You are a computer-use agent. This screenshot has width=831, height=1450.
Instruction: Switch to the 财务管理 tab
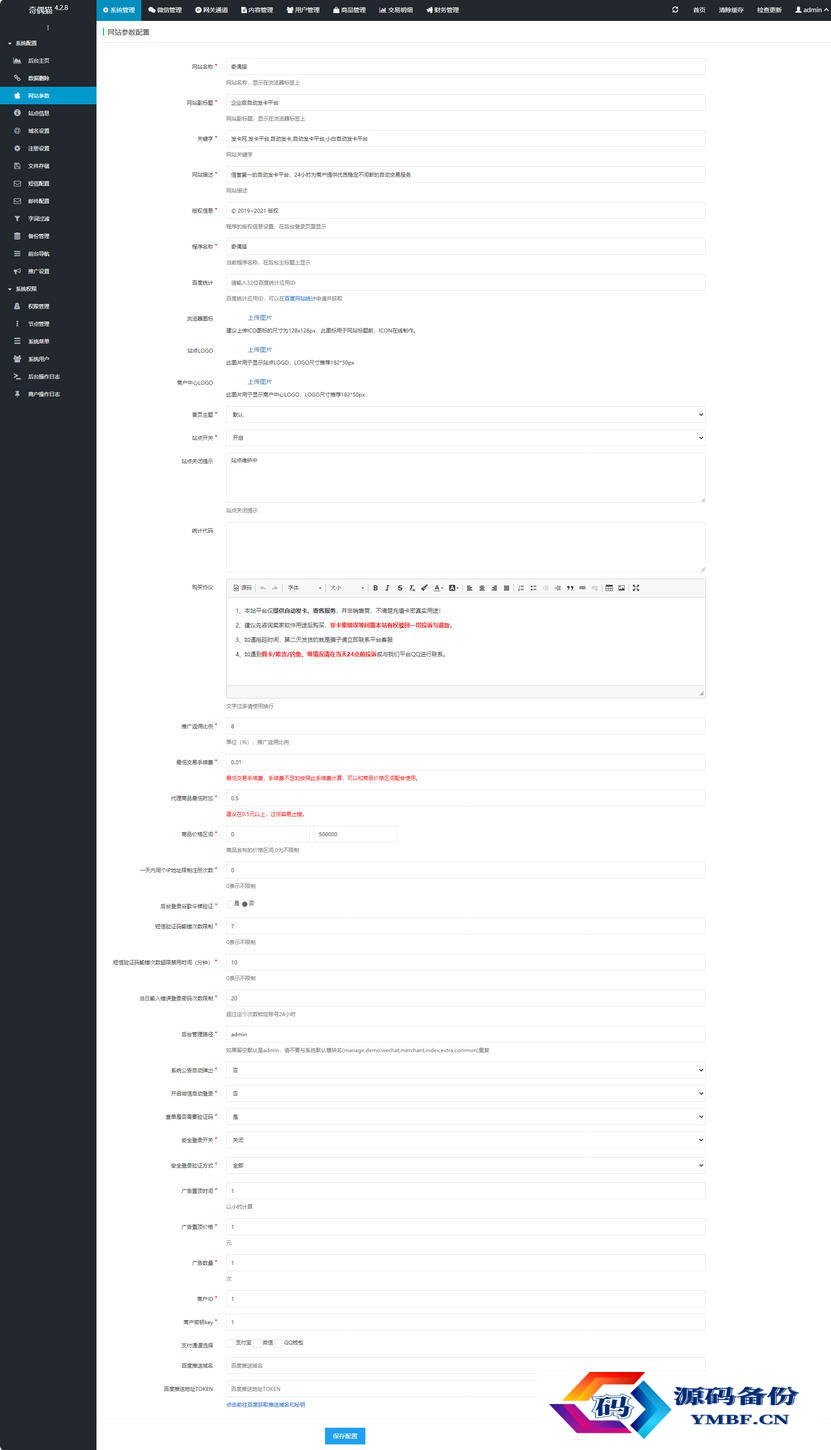[441, 9]
